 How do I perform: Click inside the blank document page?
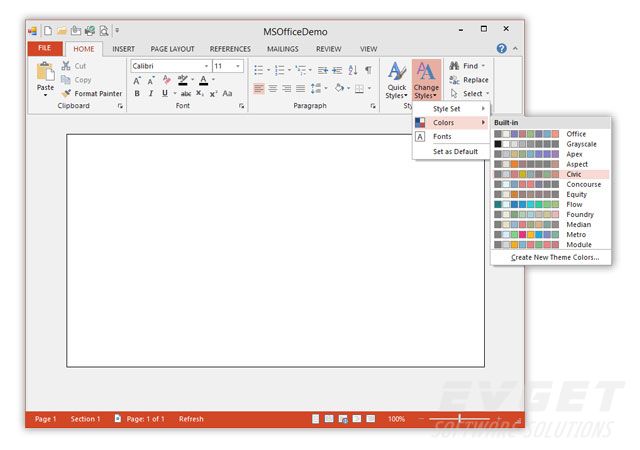click(276, 250)
